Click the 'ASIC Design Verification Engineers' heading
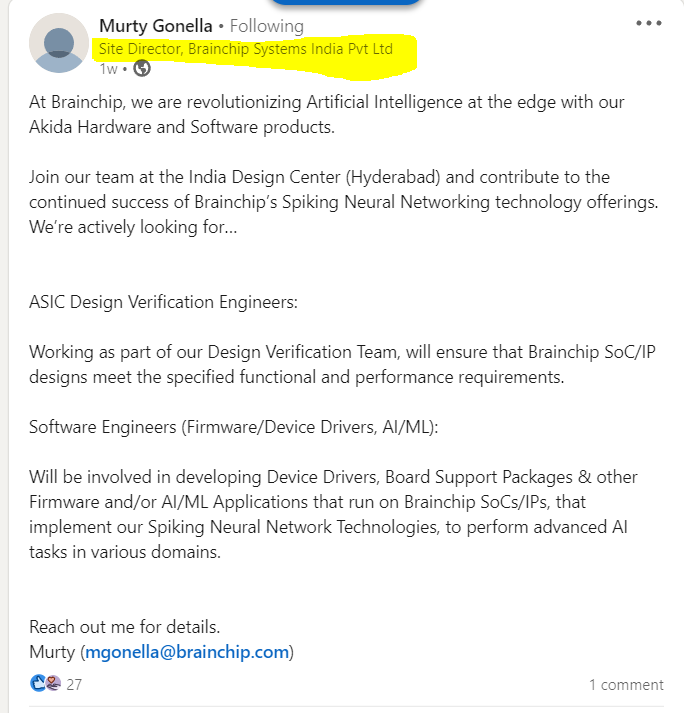 tap(163, 302)
